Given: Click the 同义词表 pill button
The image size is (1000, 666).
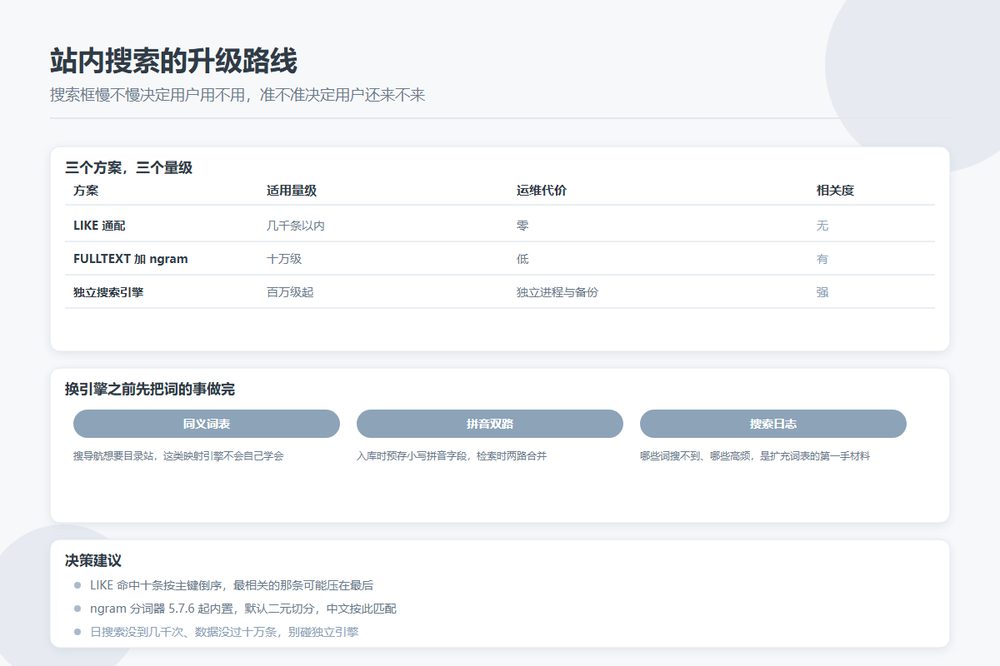Looking at the screenshot, I should (206, 424).
